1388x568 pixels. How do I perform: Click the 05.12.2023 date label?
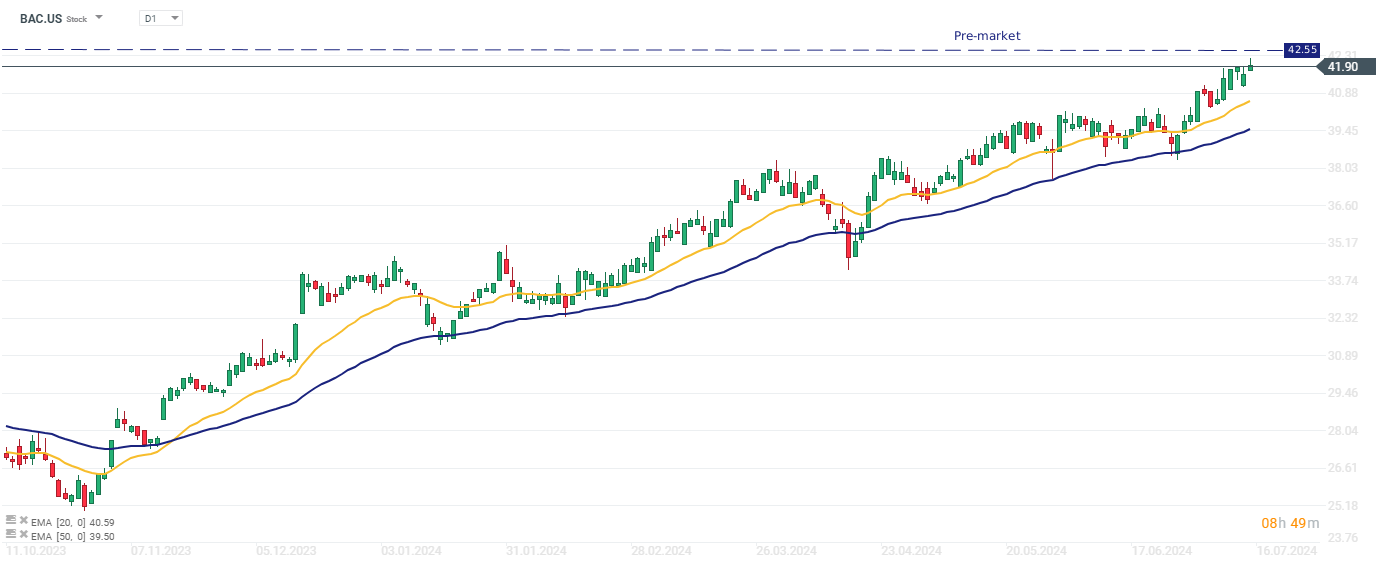tap(286, 551)
